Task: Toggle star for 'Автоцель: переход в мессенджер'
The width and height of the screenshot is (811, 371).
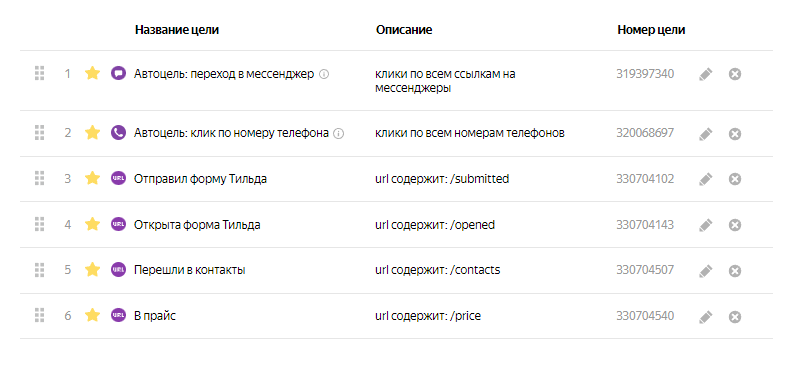Action: click(92, 73)
